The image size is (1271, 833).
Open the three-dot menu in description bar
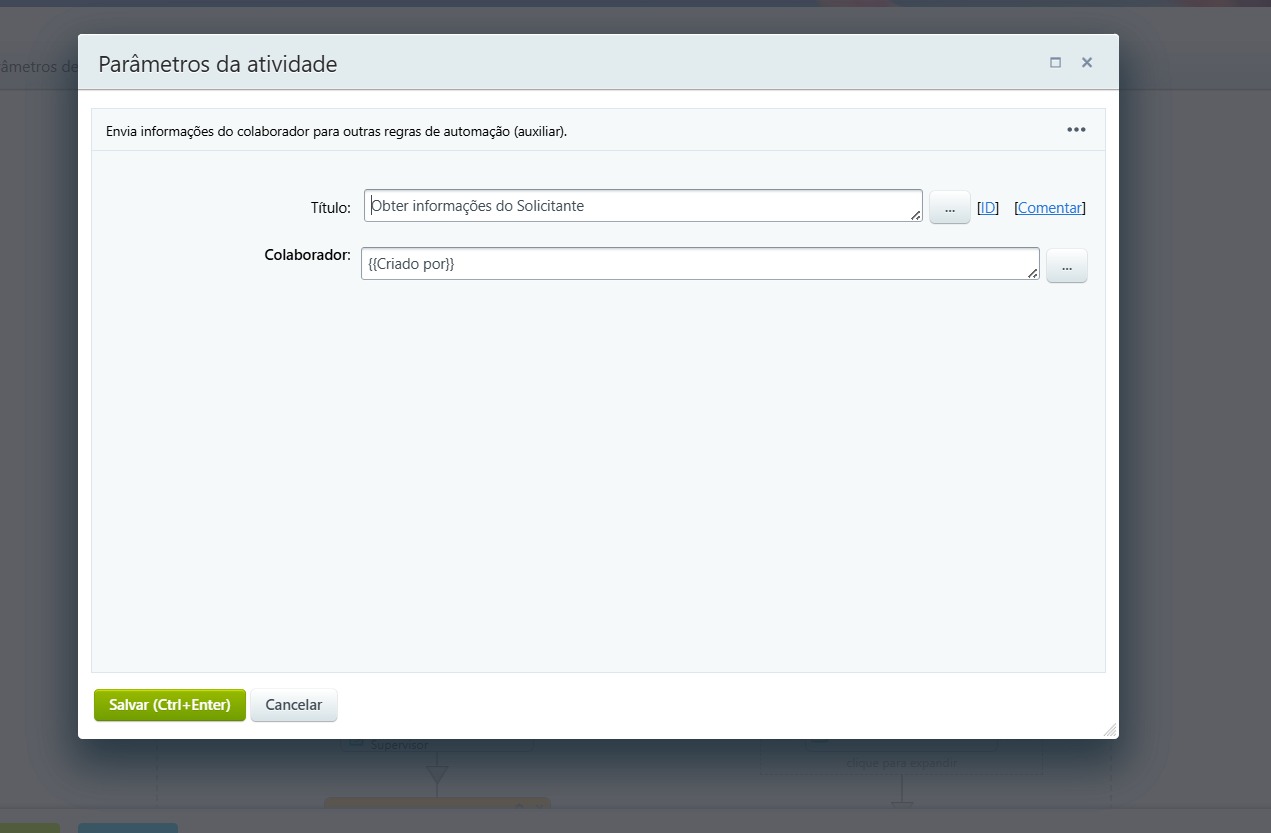click(x=1076, y=130)
